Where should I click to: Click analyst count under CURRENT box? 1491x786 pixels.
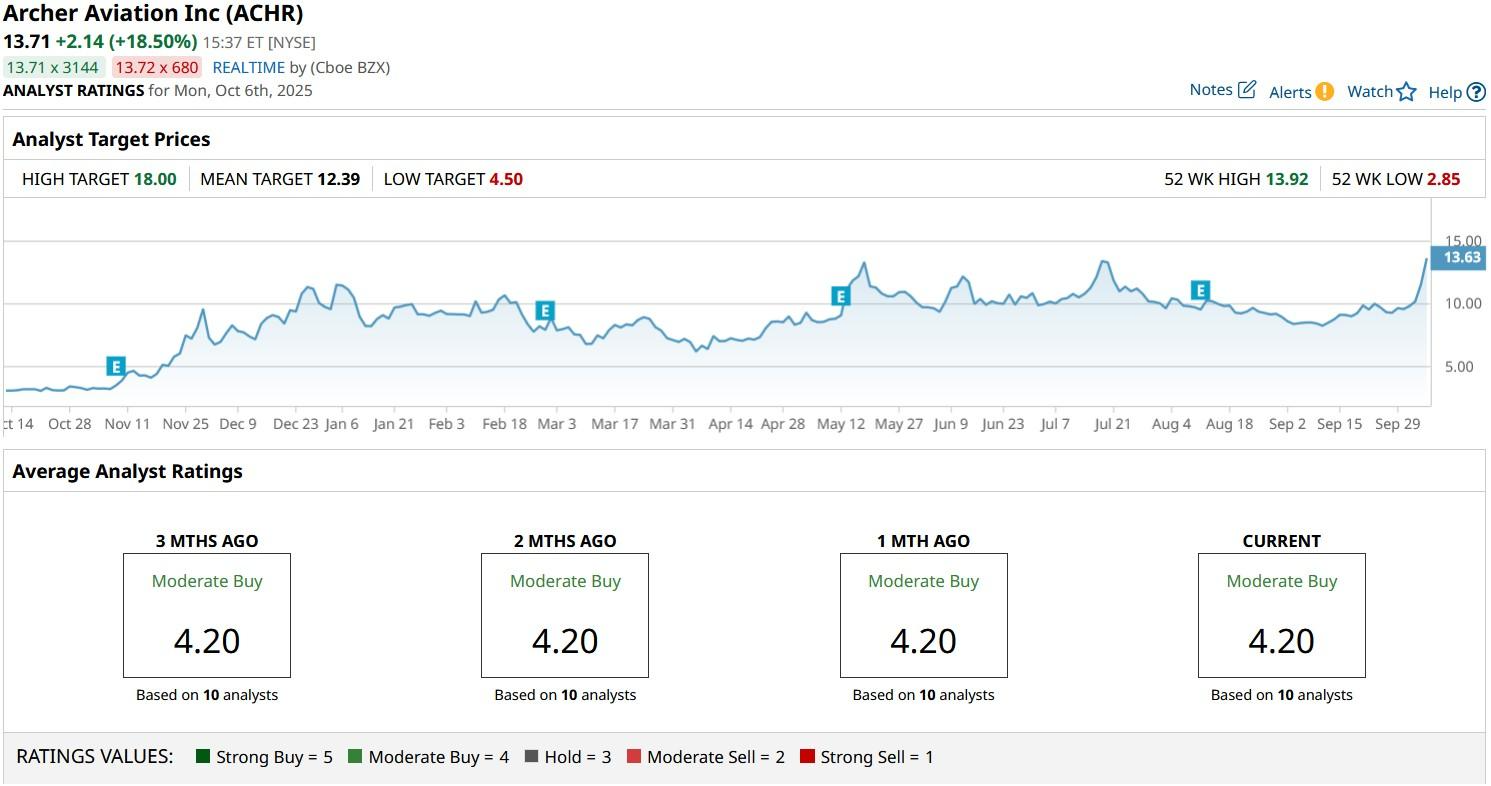coord(1282,695)
